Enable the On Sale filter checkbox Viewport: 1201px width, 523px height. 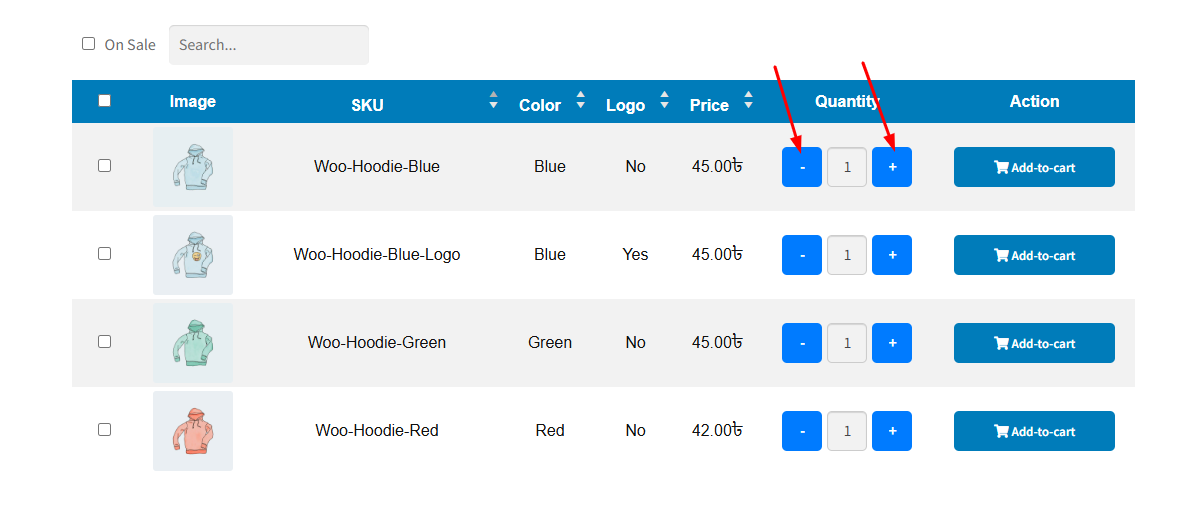[x=88, y=44]
